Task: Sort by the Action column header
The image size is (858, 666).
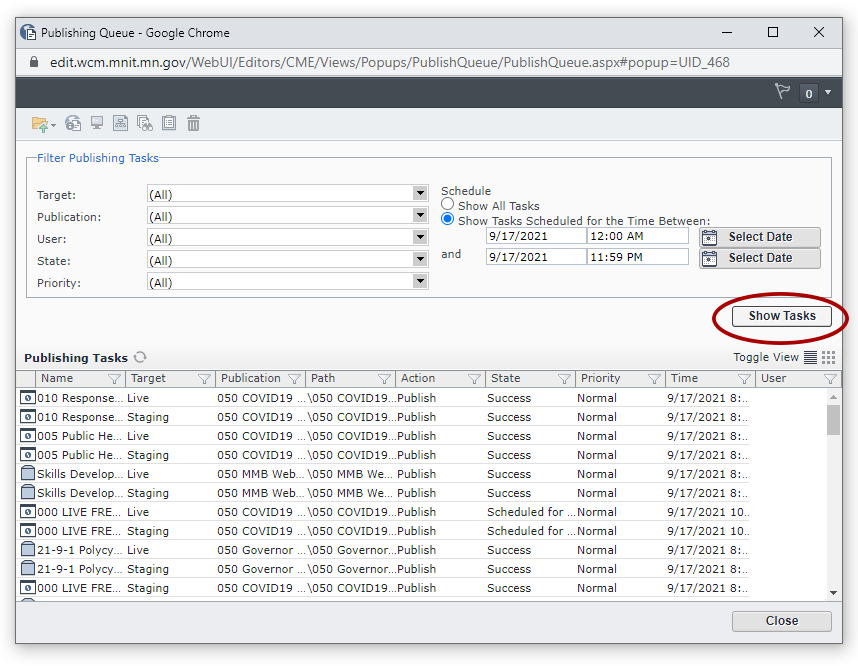Action: tap(418, 379)
